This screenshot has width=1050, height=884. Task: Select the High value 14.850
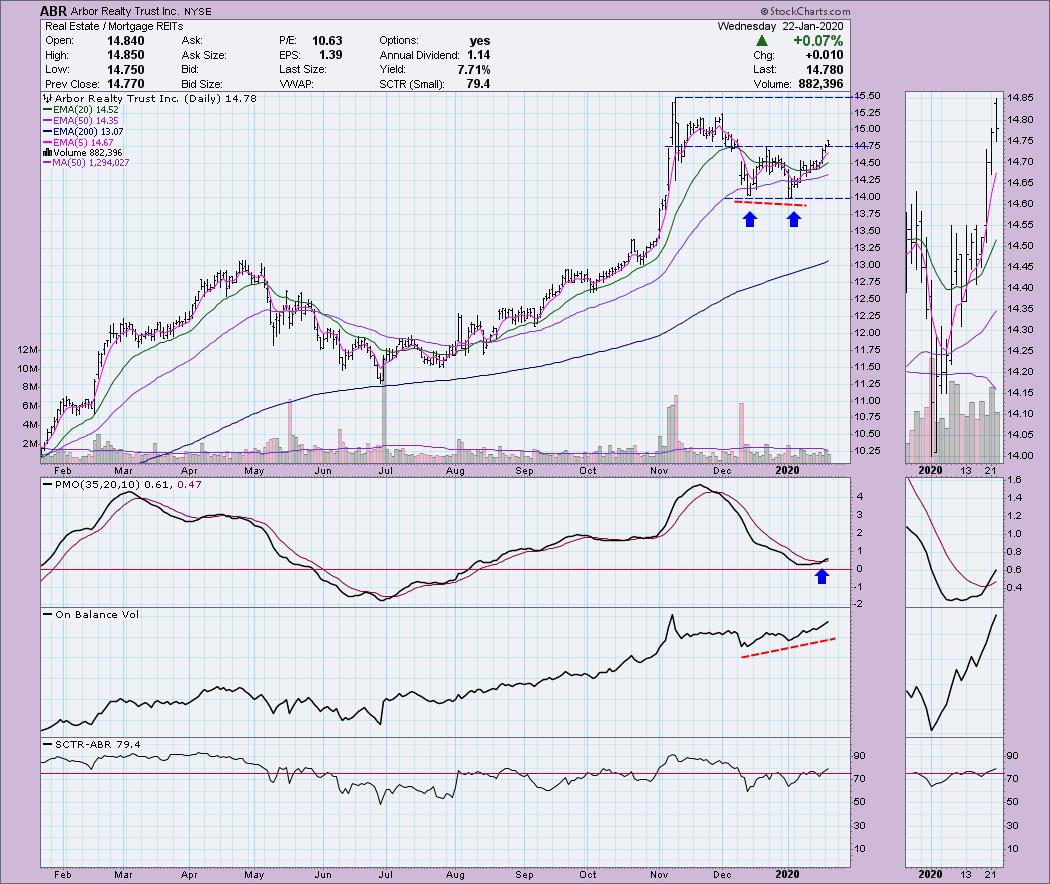(125, 56)
